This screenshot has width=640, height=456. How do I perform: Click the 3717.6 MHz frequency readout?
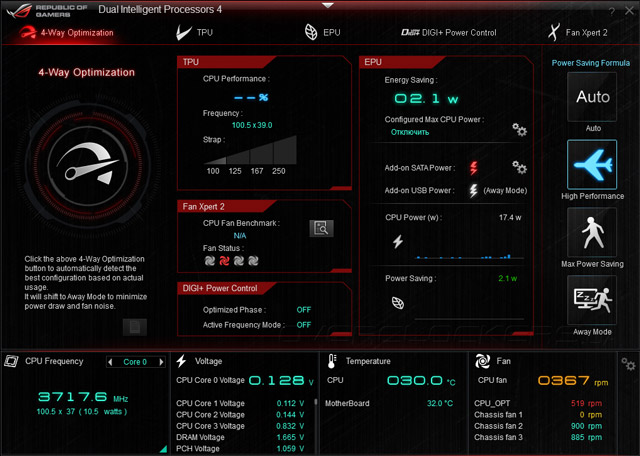[83, 397]
